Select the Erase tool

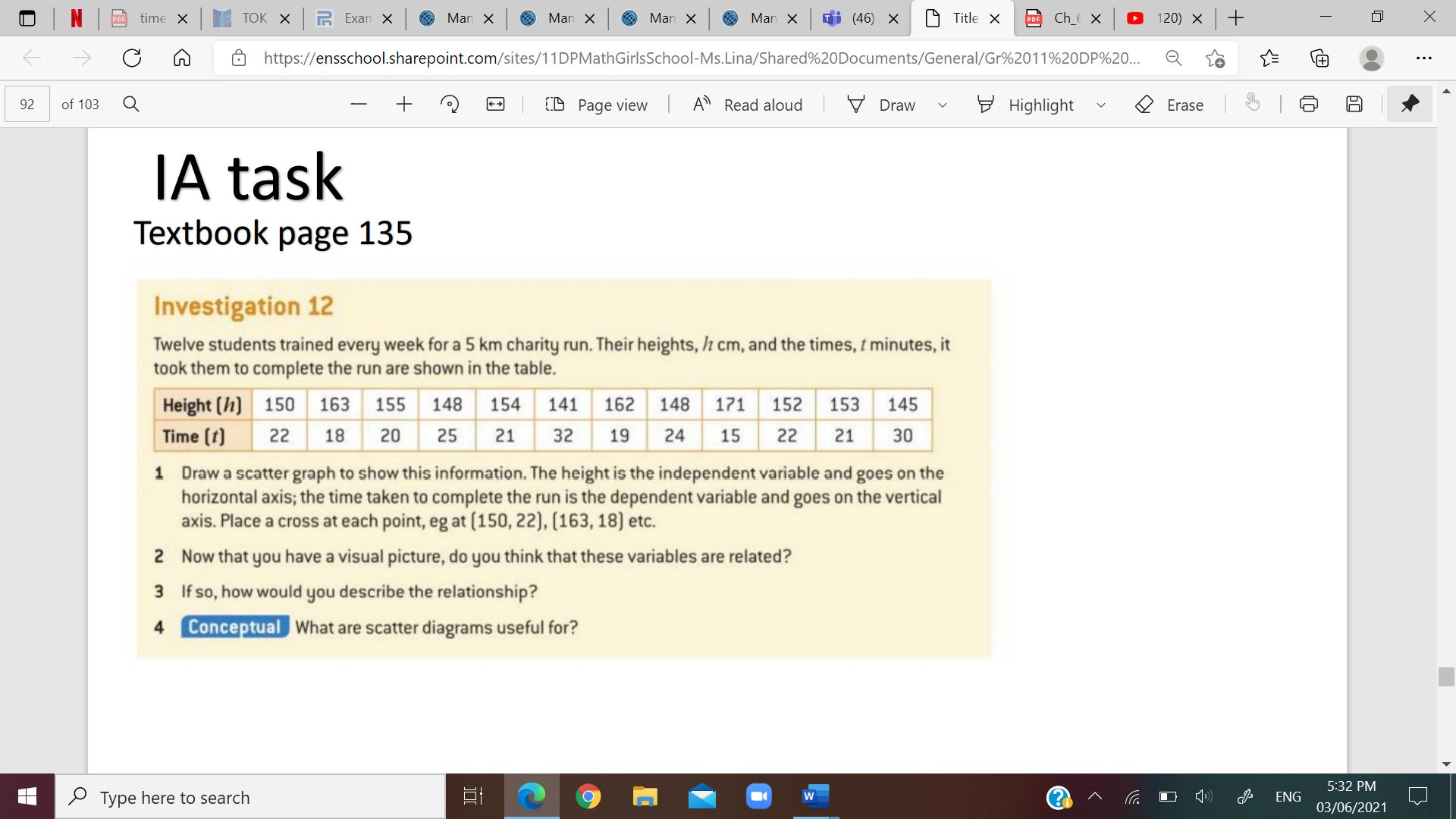pyautogui.click(x=1169, y=105)
